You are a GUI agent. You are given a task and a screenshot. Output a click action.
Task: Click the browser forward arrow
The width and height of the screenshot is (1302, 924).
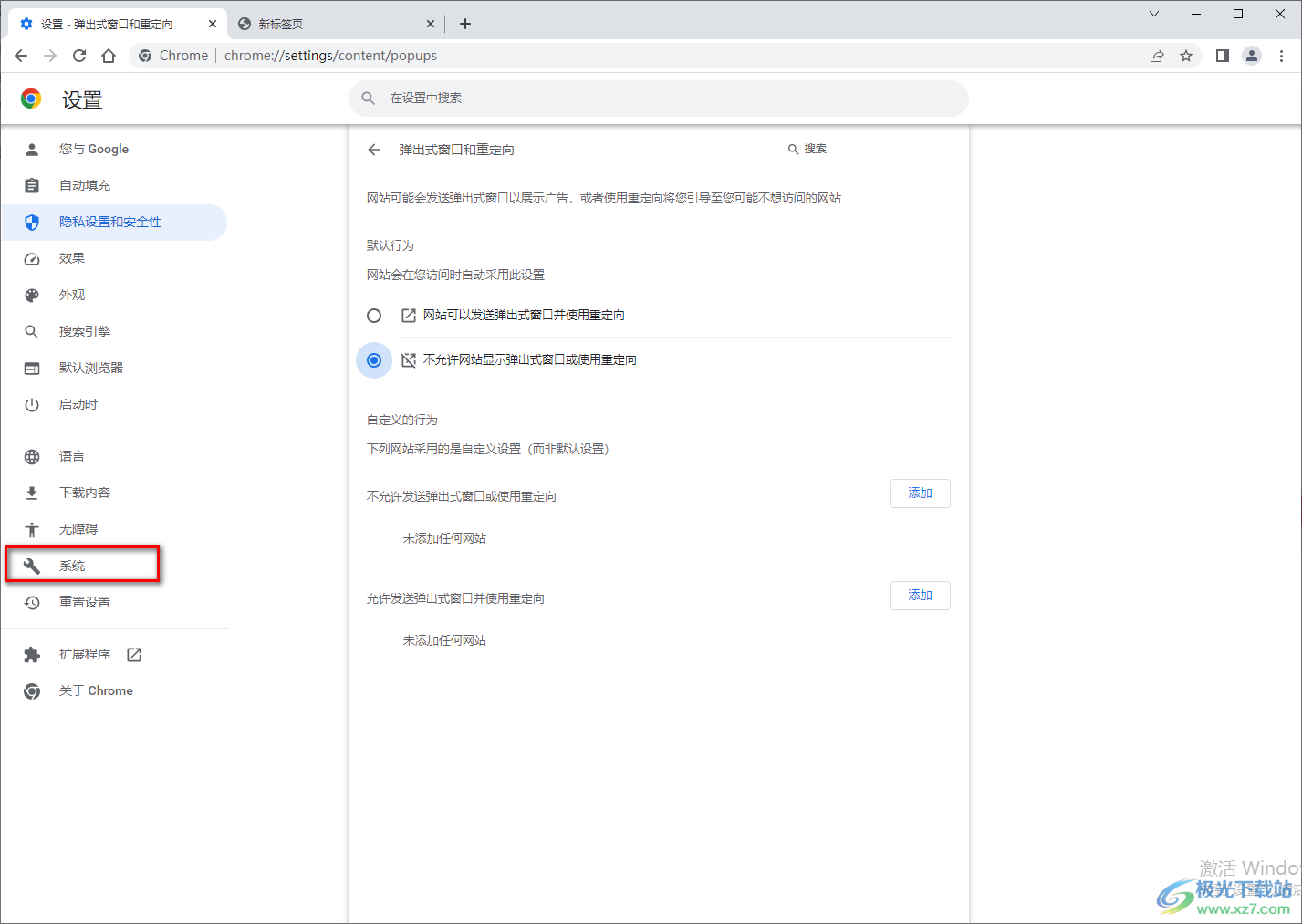pyautogui.click(x=50, y=56)
